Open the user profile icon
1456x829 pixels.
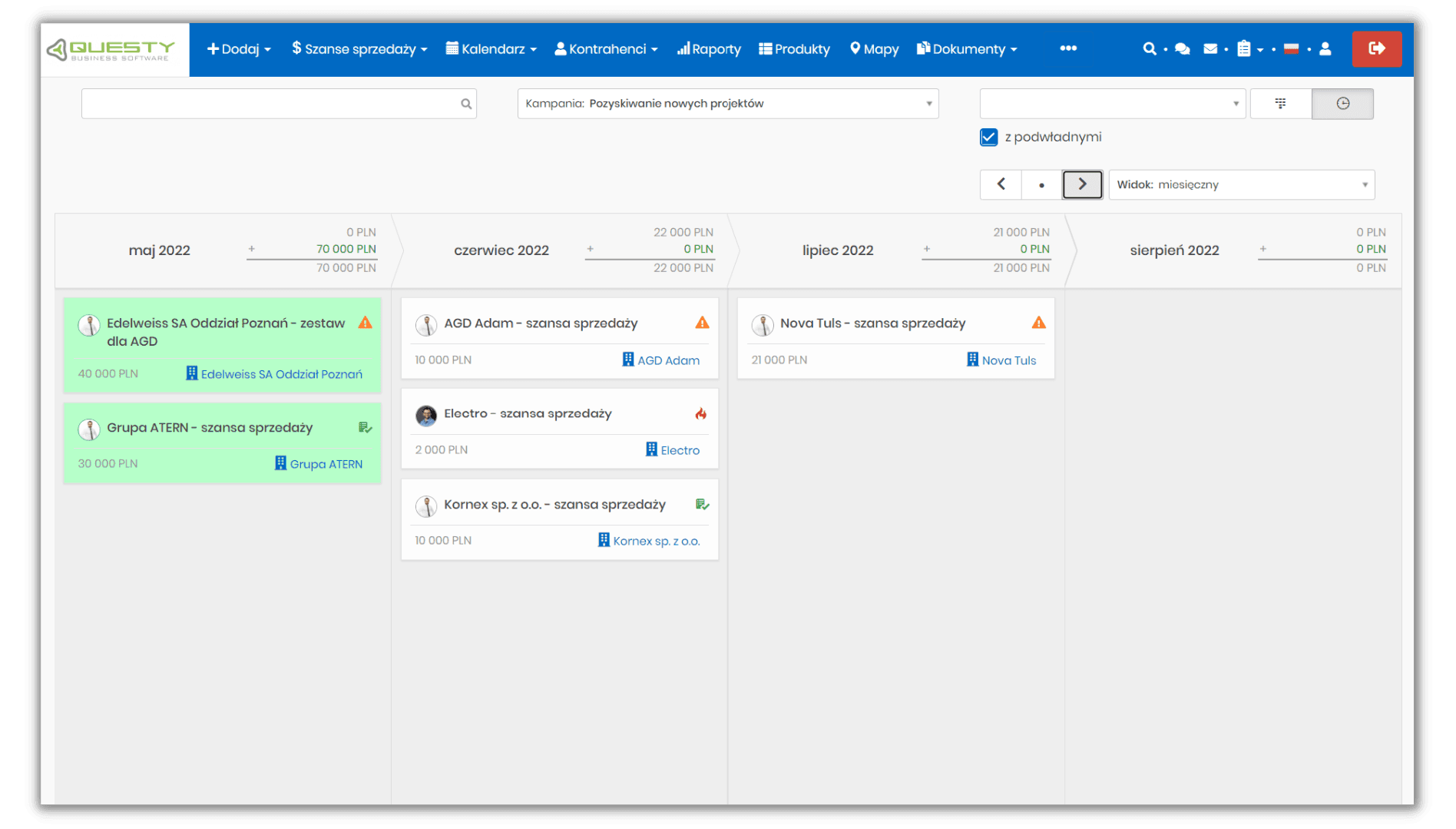click(1325, 48)
